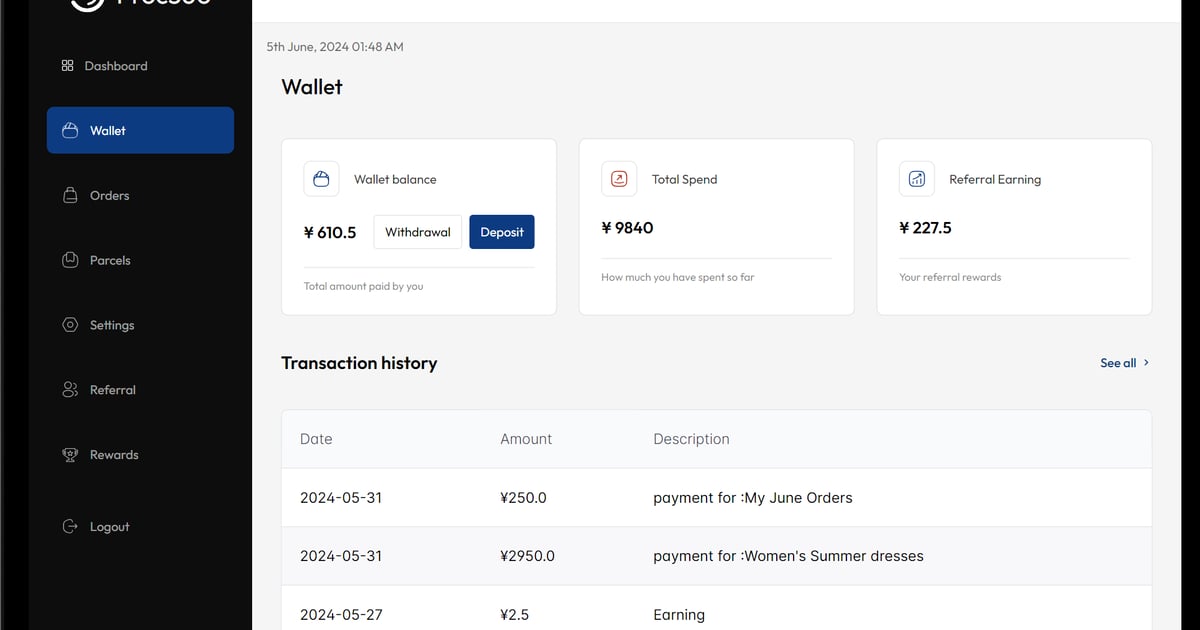Screen dimensions: 1200x630
Task: Select the payment row for Women's Summer dresses
Action: pos(715,556)
